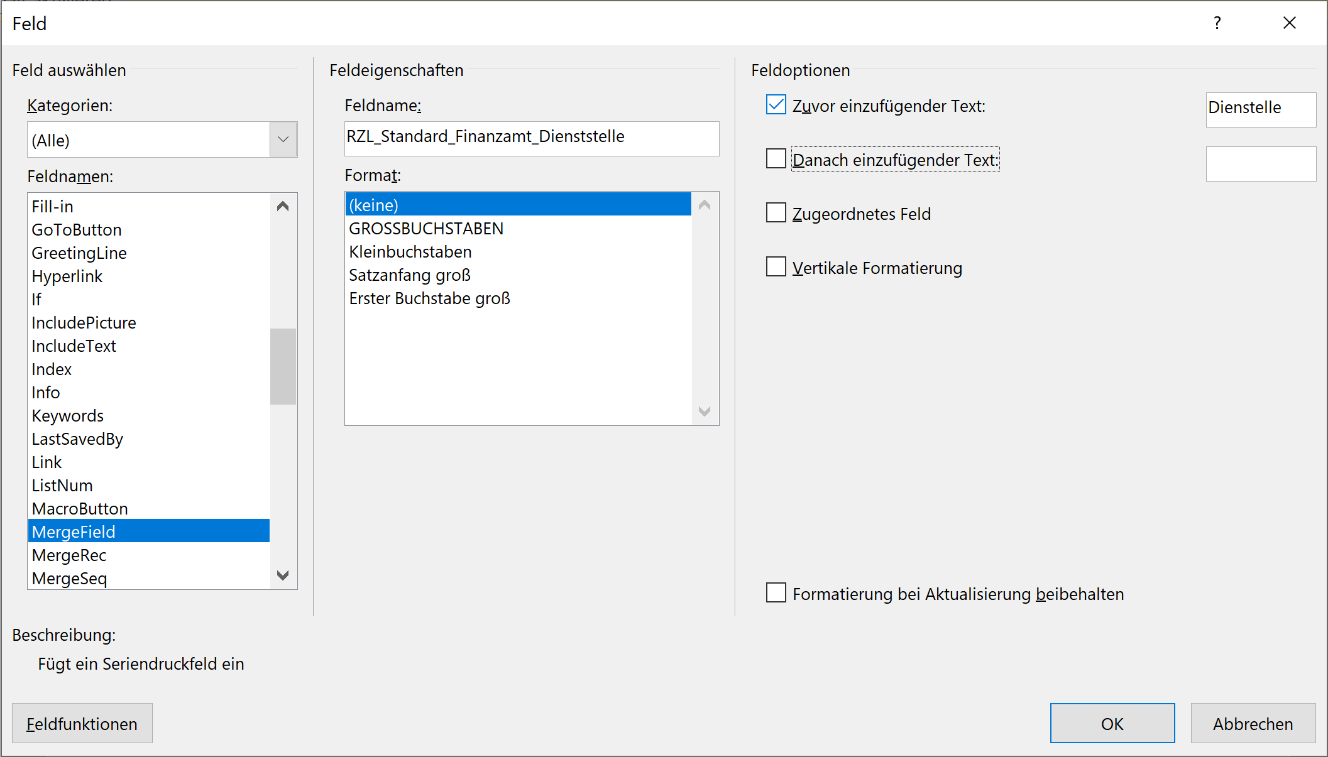Open the dialog help via the question mark

(x=1216, y=22)
